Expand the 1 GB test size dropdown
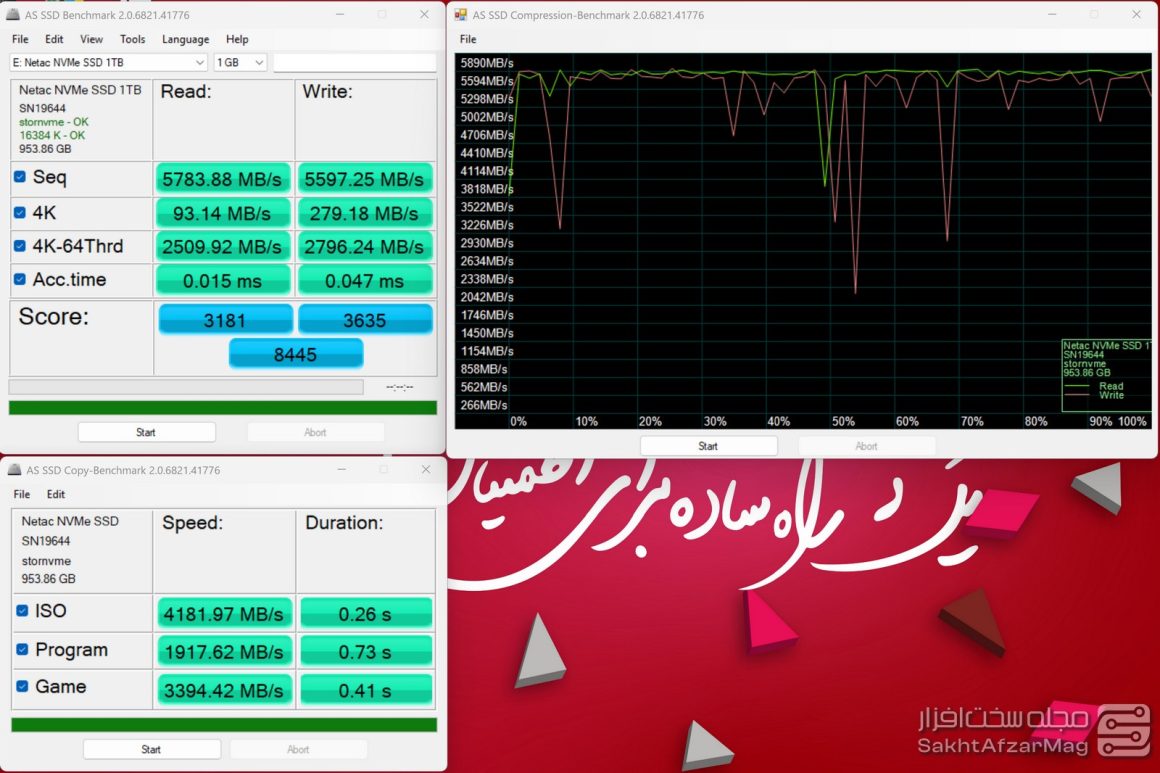 pos(241,62)
